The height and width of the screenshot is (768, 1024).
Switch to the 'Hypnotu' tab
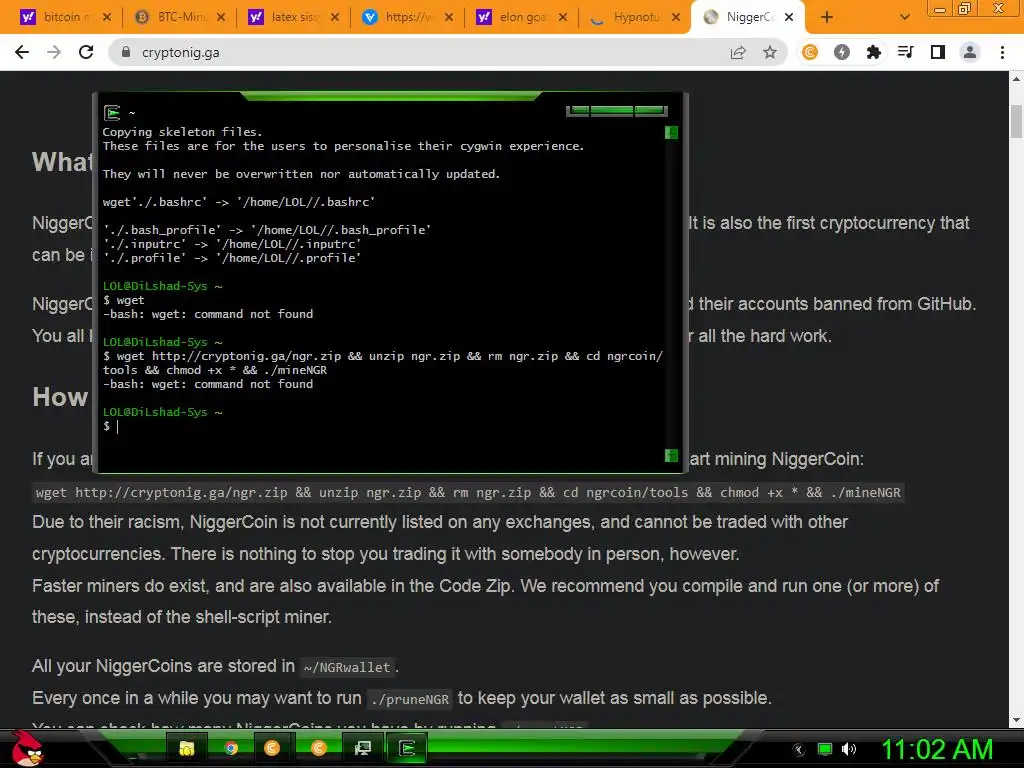(x=636, y=17)
